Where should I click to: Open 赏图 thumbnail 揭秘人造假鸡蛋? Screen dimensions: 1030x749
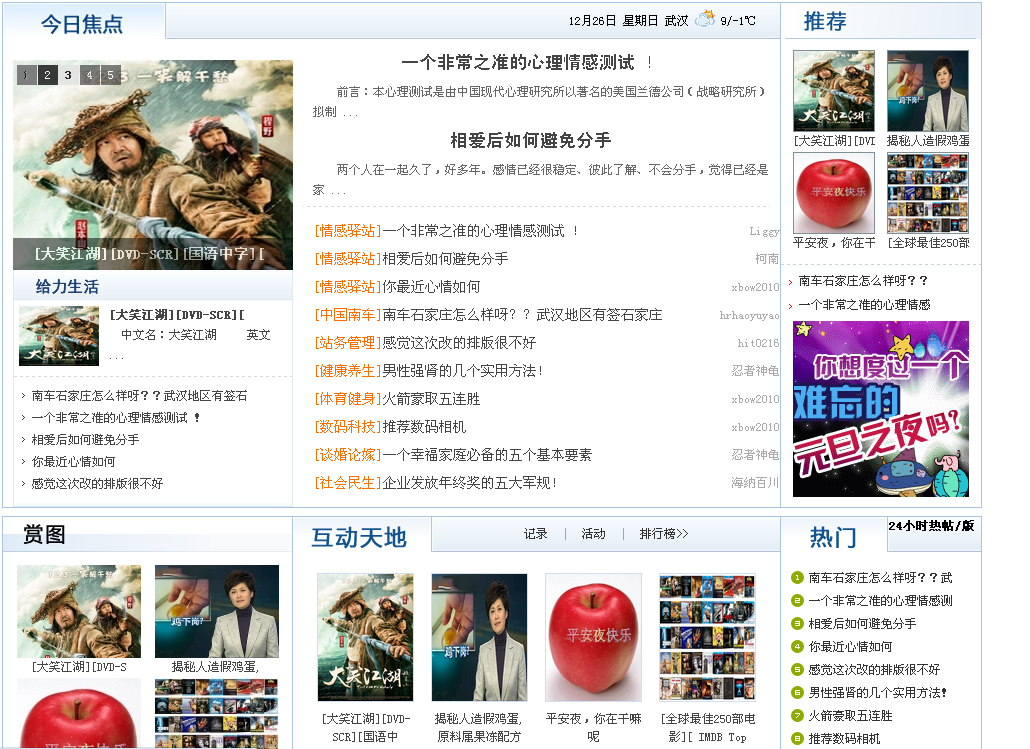pos(217,612)
